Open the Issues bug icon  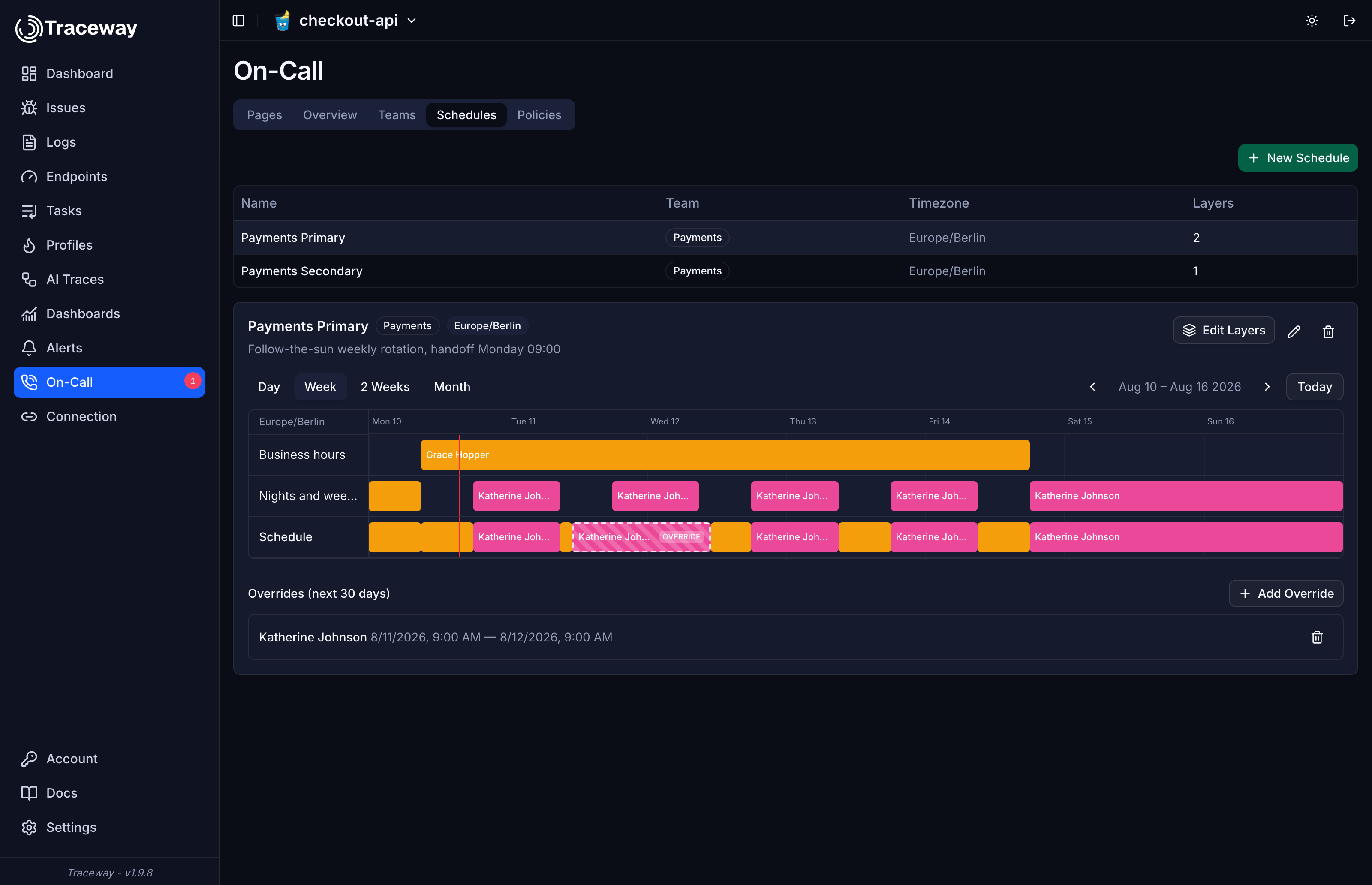pos(29,108)
